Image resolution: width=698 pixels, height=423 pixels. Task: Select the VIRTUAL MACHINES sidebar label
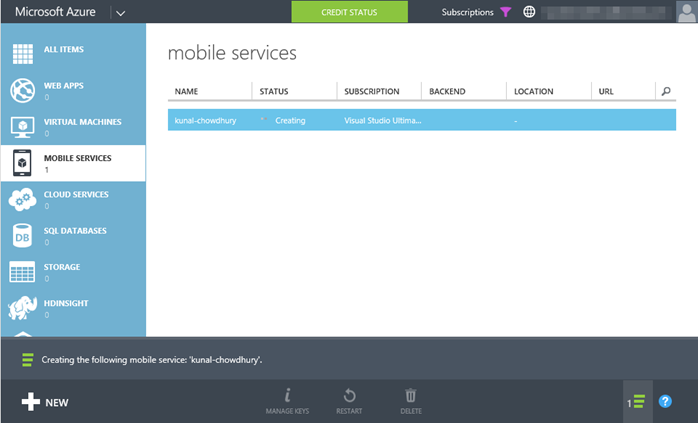coord(82,122)
